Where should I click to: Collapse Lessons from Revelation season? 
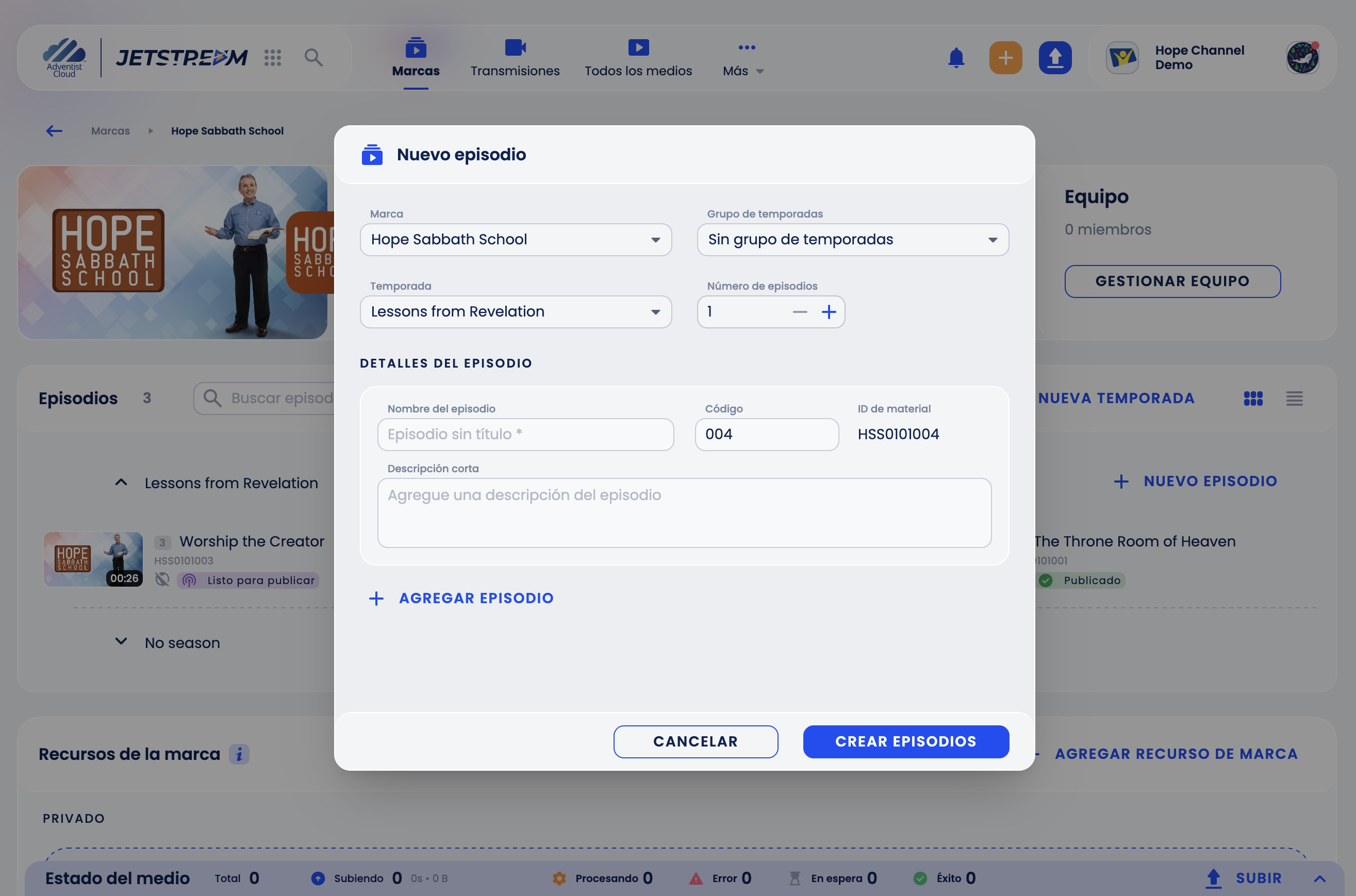[121, 483]
